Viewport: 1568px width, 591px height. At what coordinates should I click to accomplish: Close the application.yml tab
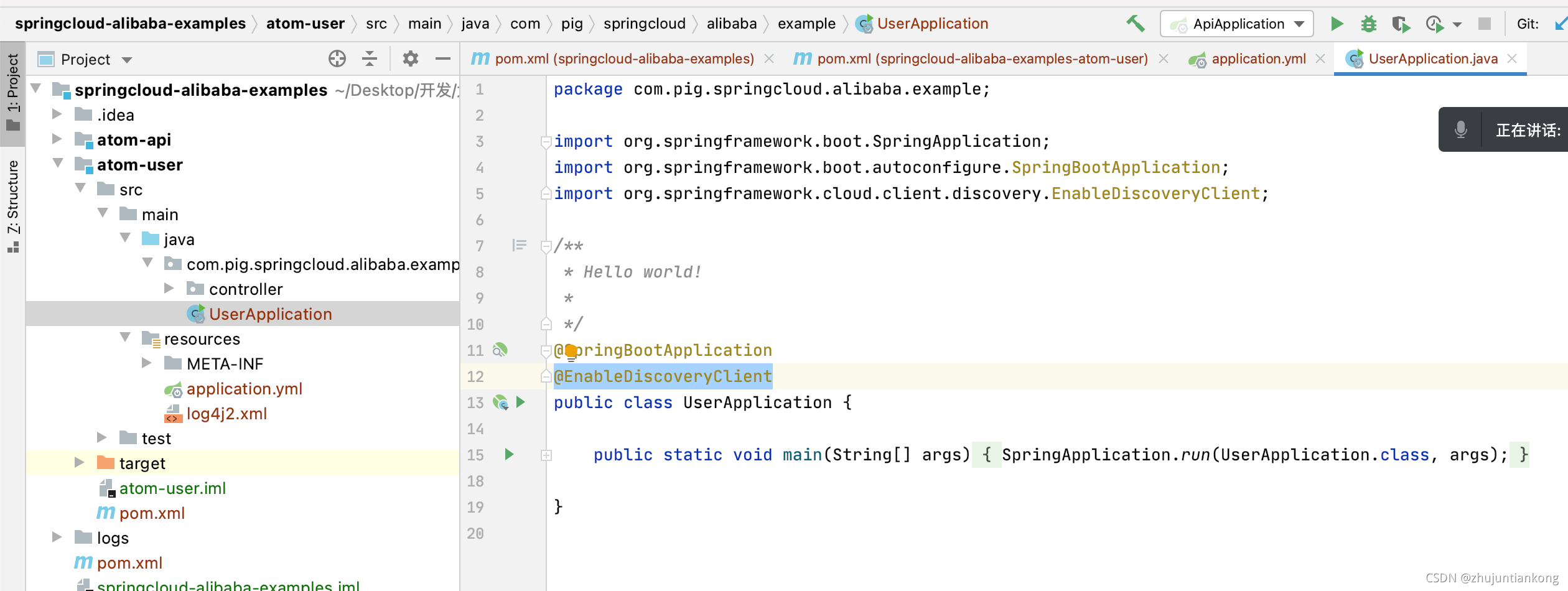point(1320,58)
